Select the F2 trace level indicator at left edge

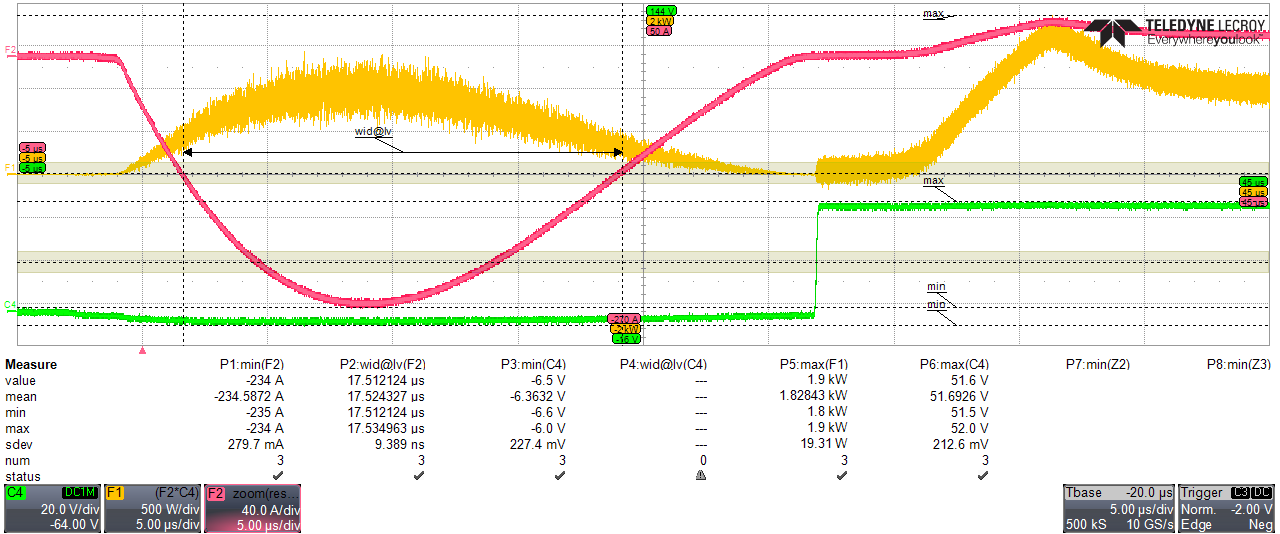(x=10, y=49)
